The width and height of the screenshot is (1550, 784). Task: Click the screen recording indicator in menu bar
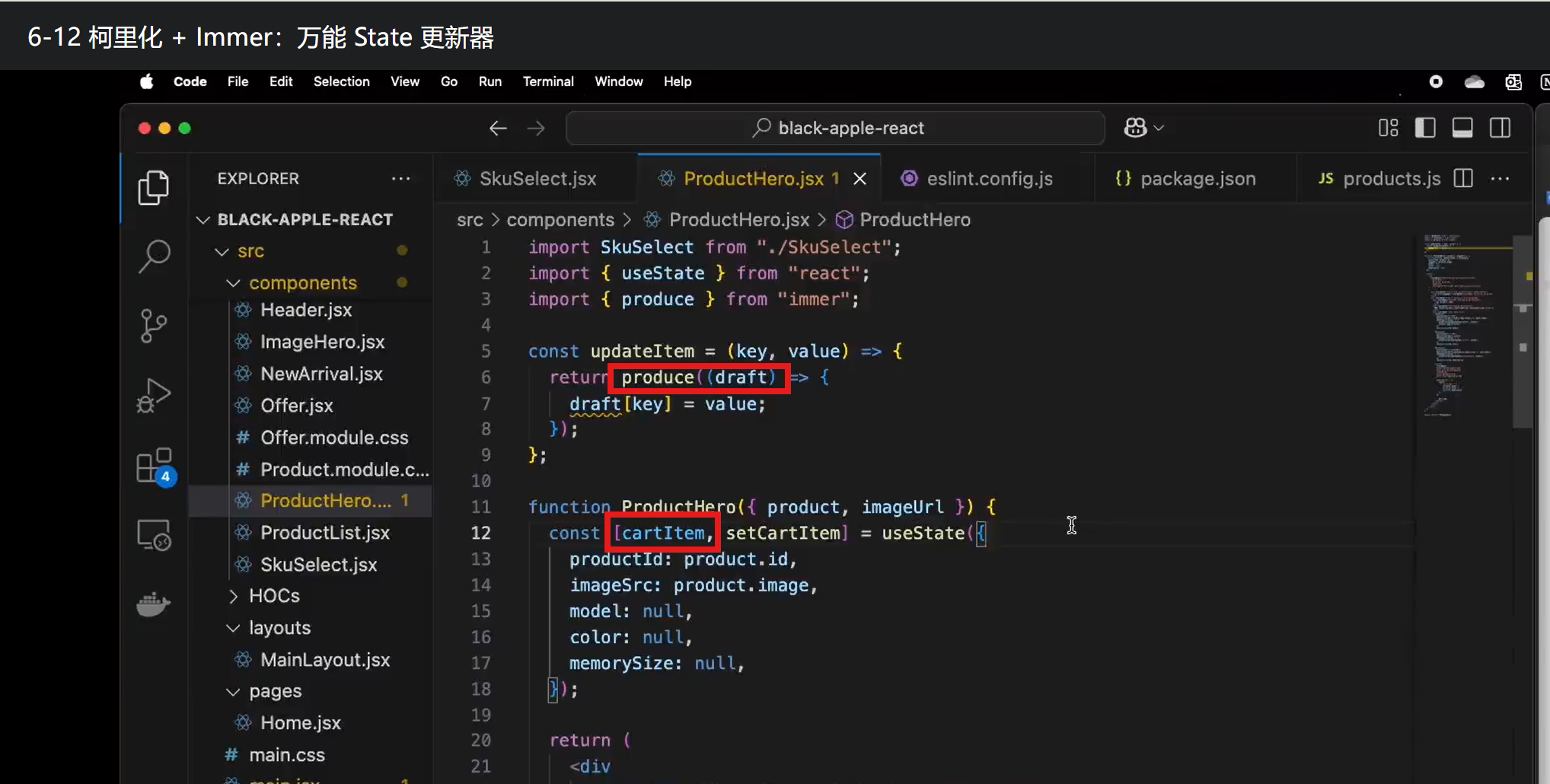[1436, 81]
